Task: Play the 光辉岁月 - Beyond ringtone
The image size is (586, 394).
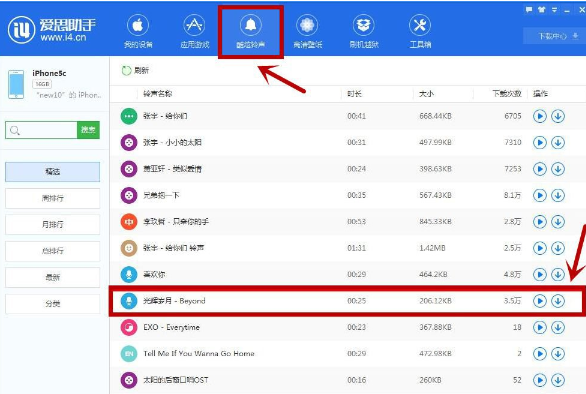Action: (540, 301)
